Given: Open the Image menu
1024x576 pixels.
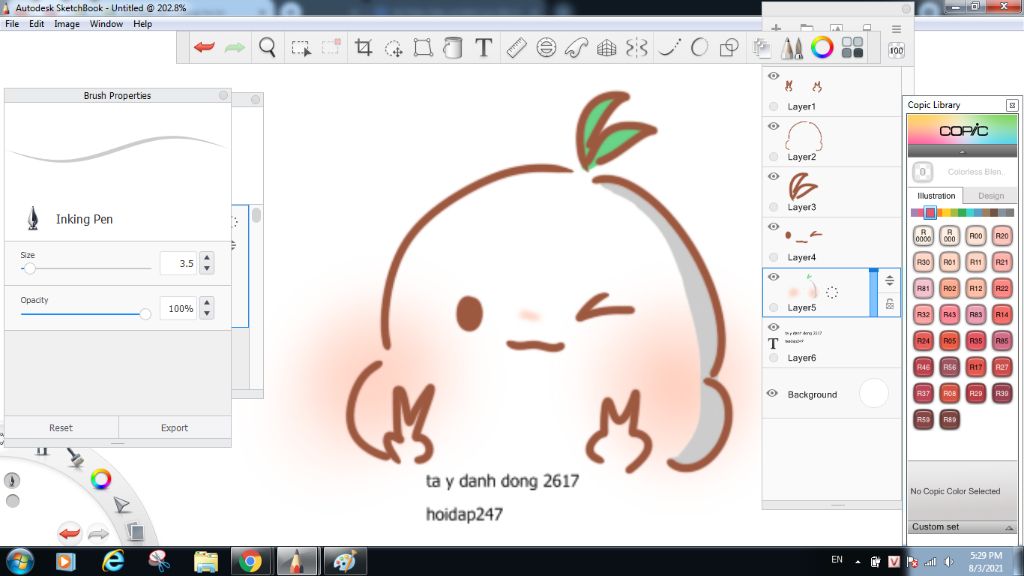Looking at the screenshot, I should click(x=67, y=24).
